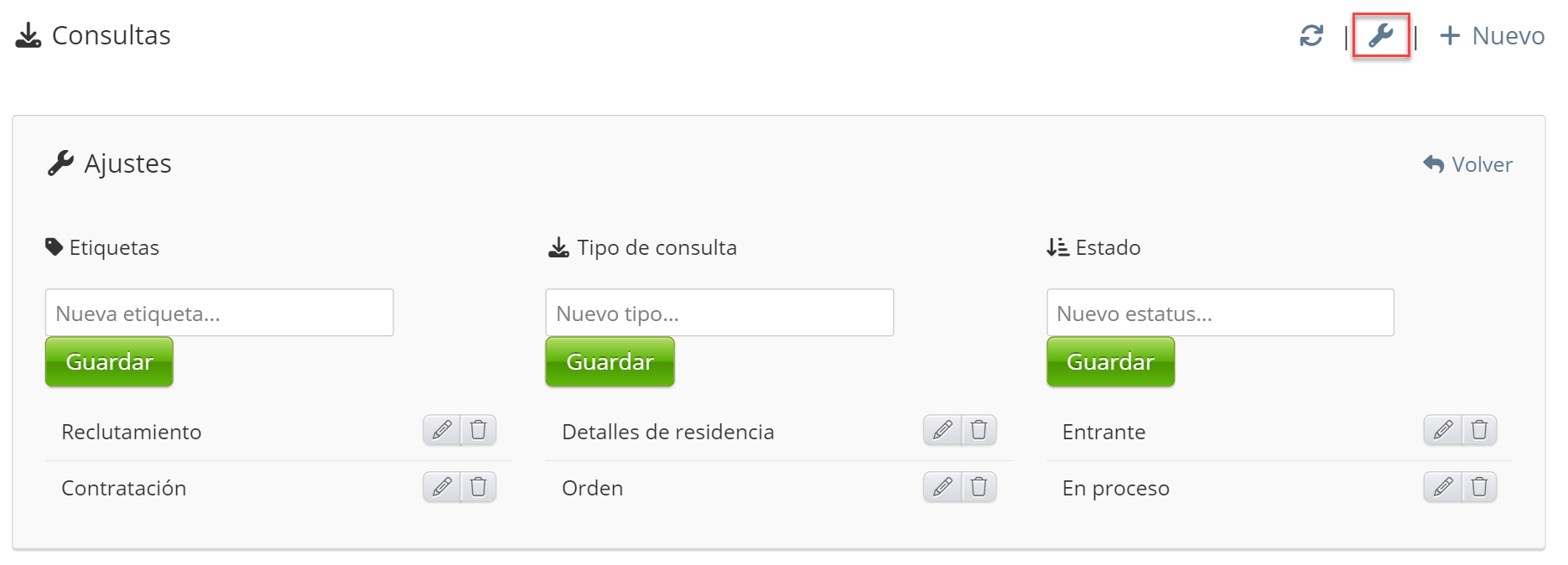Open settings with the wrench icon
This screenshot has width=1568, height=565.
tap(1380, 36)
